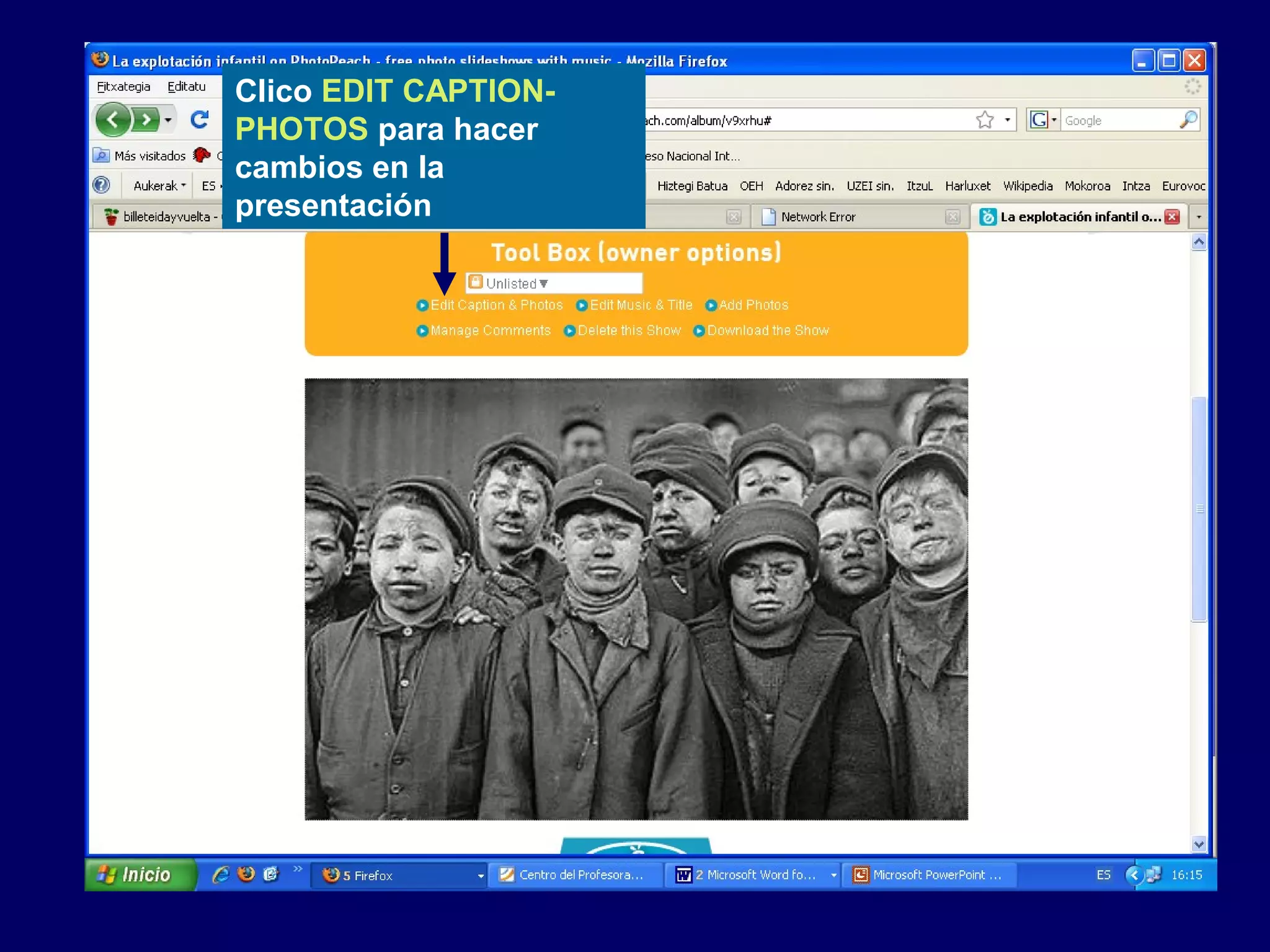Image resolution: width=1270 pixels, height=952 pixels.
Task: Click in the Google search field
Action: coord(1119,120)
